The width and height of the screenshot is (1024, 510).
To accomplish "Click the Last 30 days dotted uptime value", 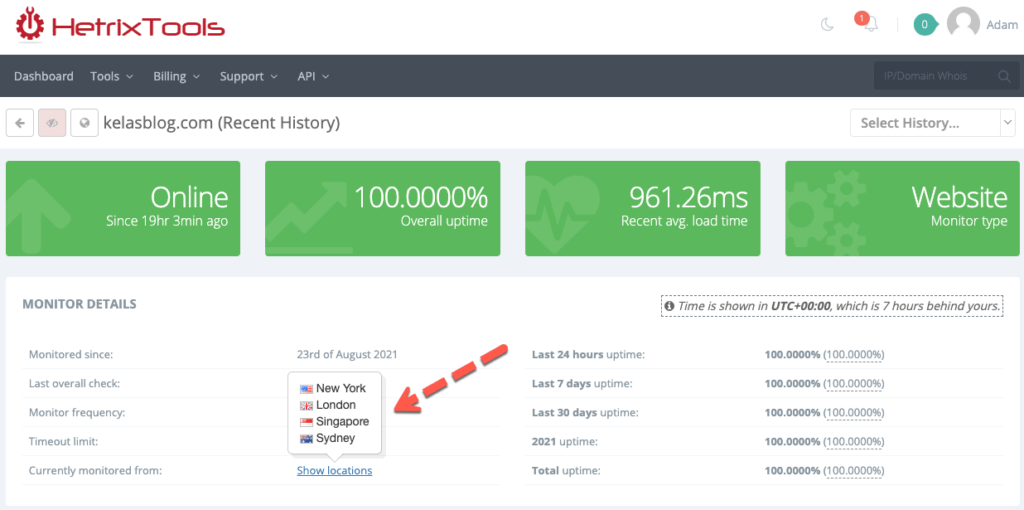I will coord(854,413).
